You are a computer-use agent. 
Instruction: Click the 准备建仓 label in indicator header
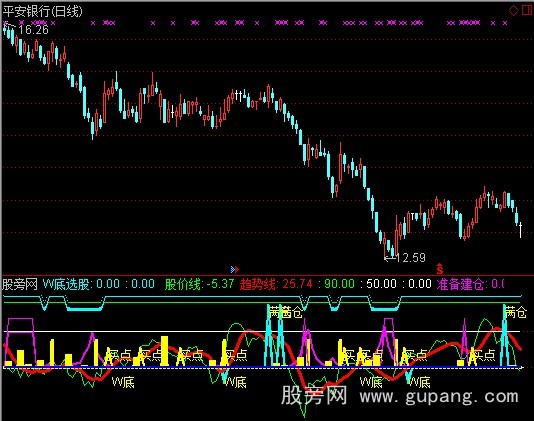coord(460,284)
